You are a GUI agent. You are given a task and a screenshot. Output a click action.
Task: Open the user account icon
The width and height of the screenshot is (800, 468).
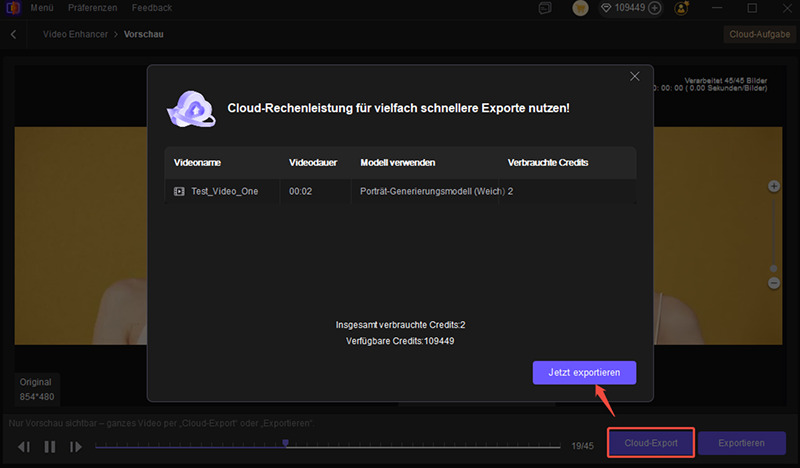point(683,8)
